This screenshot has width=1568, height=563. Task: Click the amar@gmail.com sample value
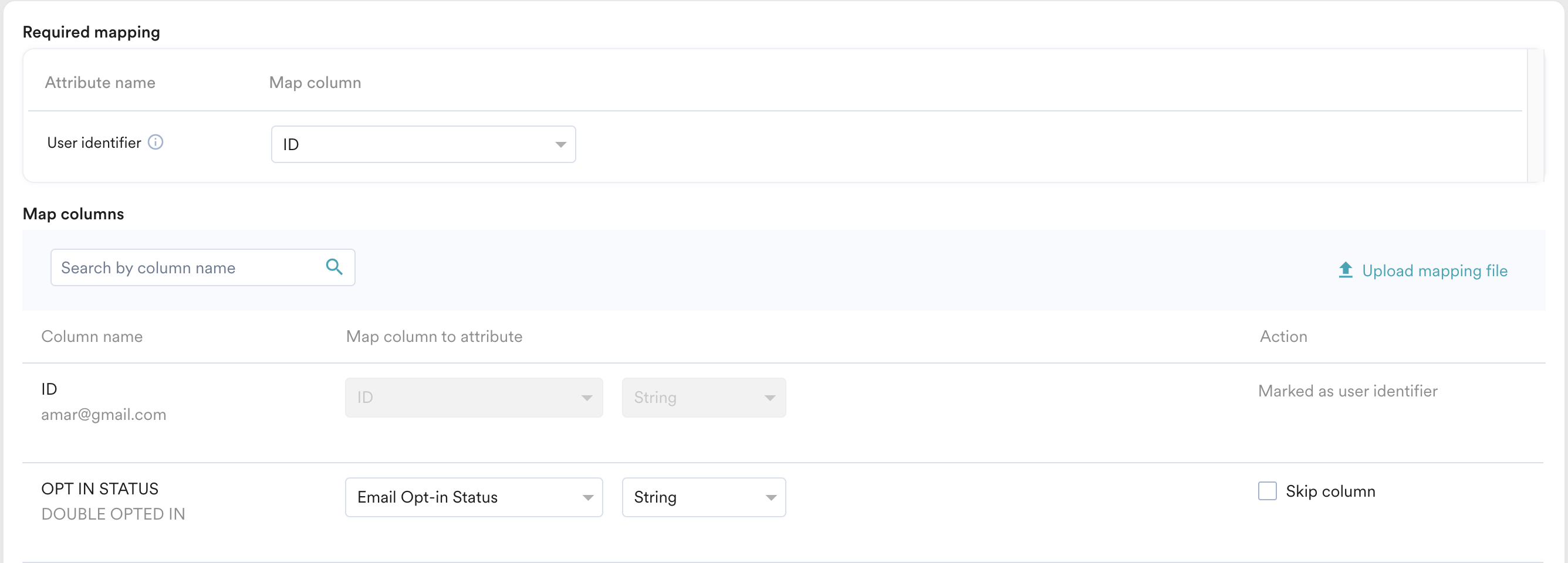click(103, 415)
